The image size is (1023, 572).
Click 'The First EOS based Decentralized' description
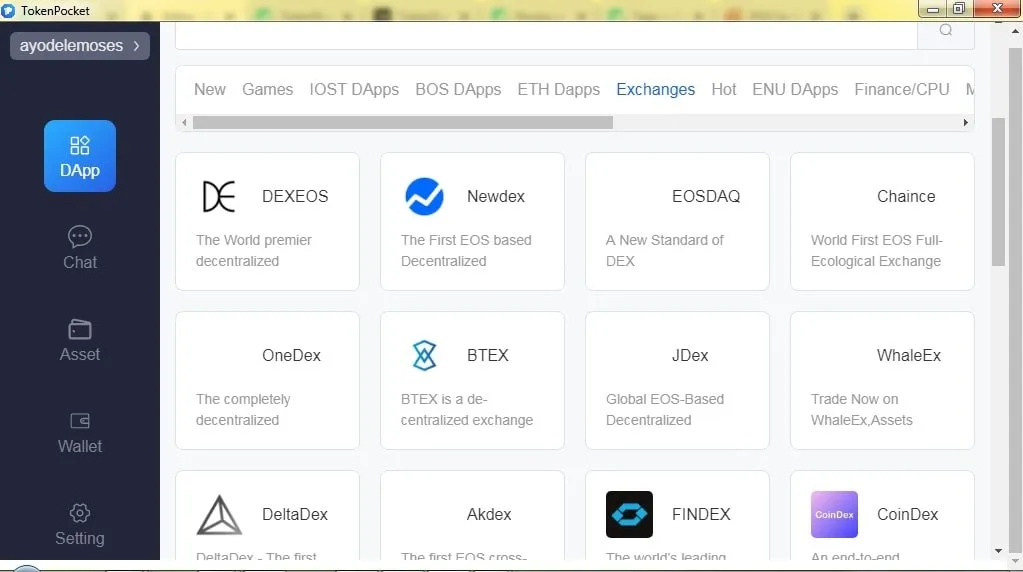[466, 250]
